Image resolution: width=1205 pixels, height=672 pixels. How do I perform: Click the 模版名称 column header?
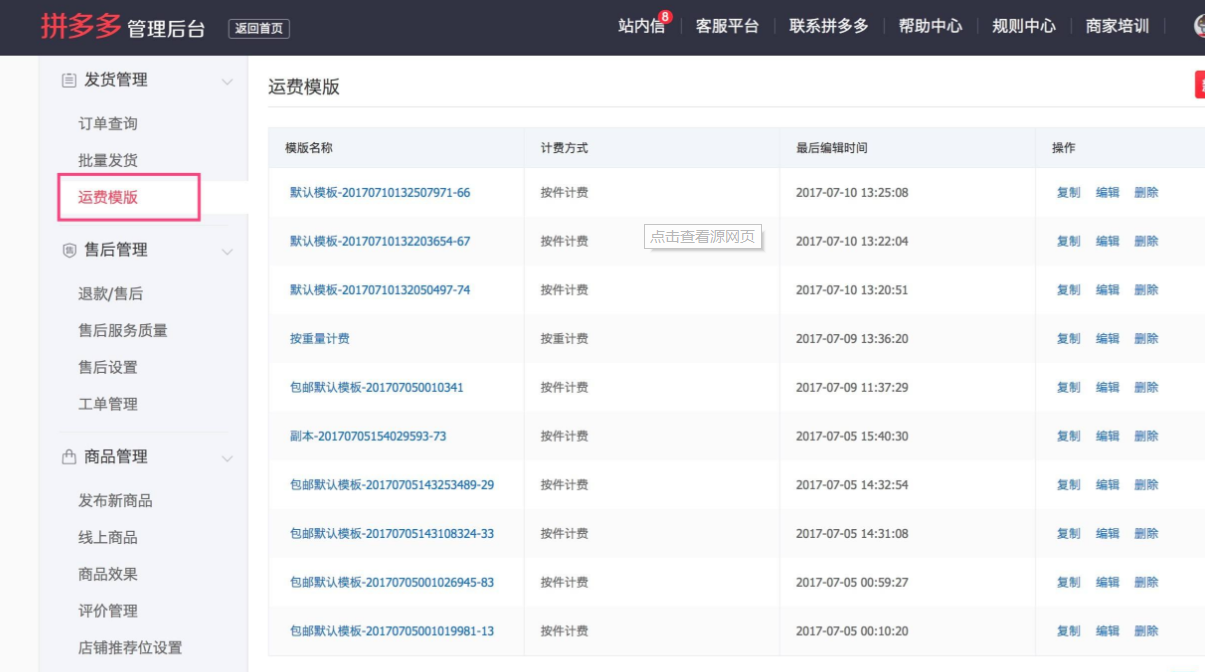pyautogui.click(x=309, y=148)
